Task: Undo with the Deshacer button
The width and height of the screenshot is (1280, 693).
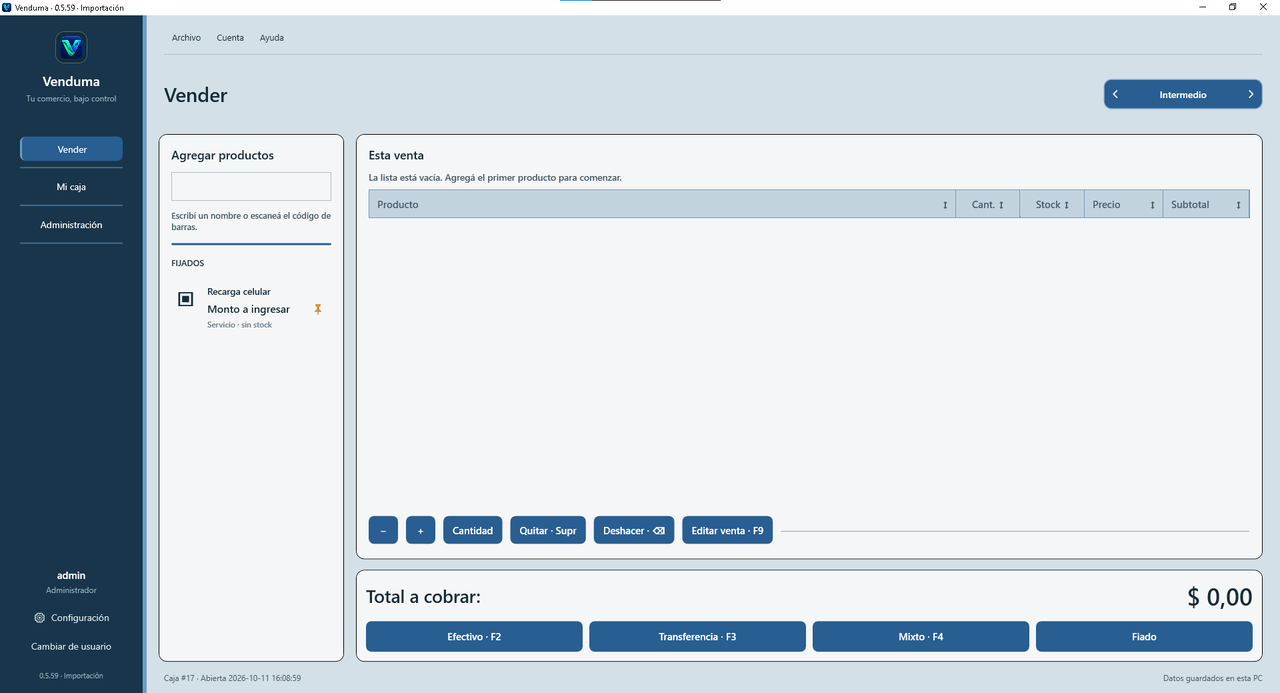Action: pyautogui.click(x=634, y=530)
